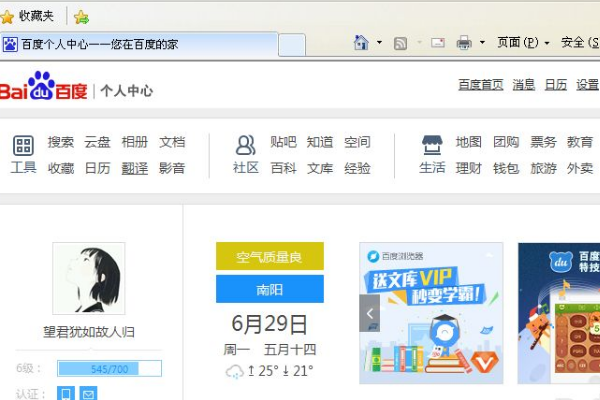Open 旅游 in life section
600x400 pixels.
click(543, 168)
